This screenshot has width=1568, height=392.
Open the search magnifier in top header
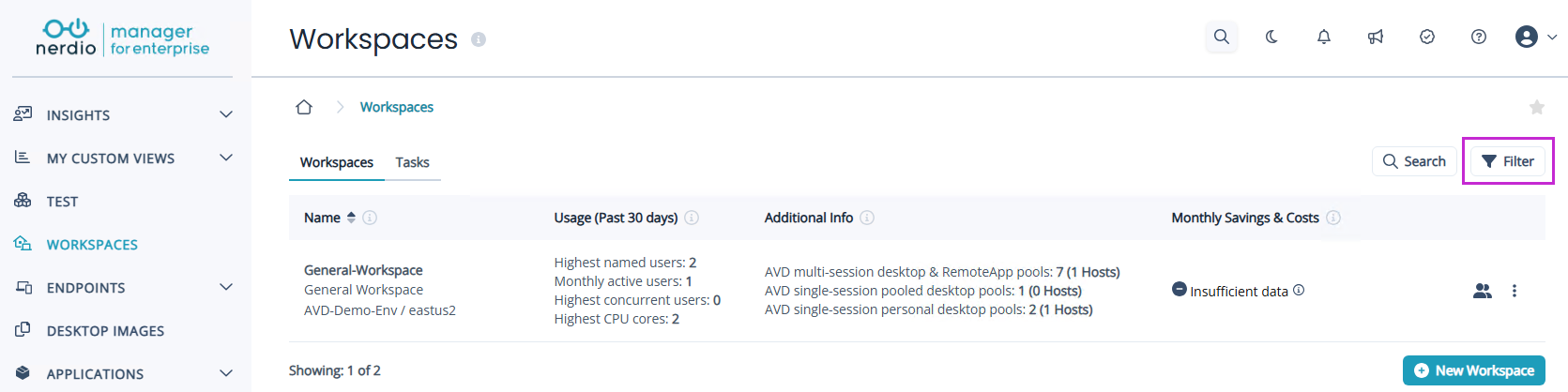[x=1221, y=37]
